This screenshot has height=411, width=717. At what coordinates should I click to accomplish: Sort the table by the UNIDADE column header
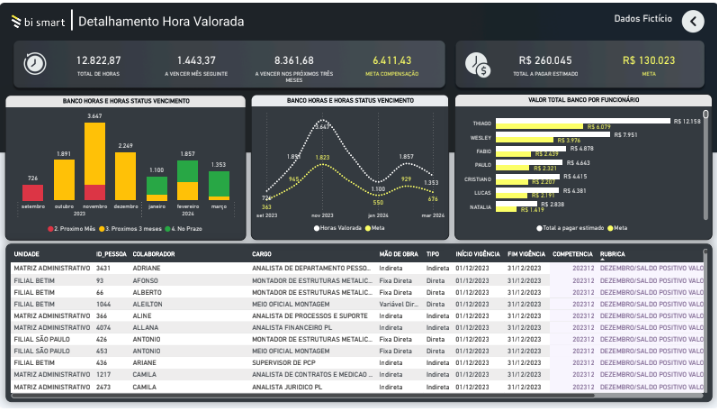27,254
